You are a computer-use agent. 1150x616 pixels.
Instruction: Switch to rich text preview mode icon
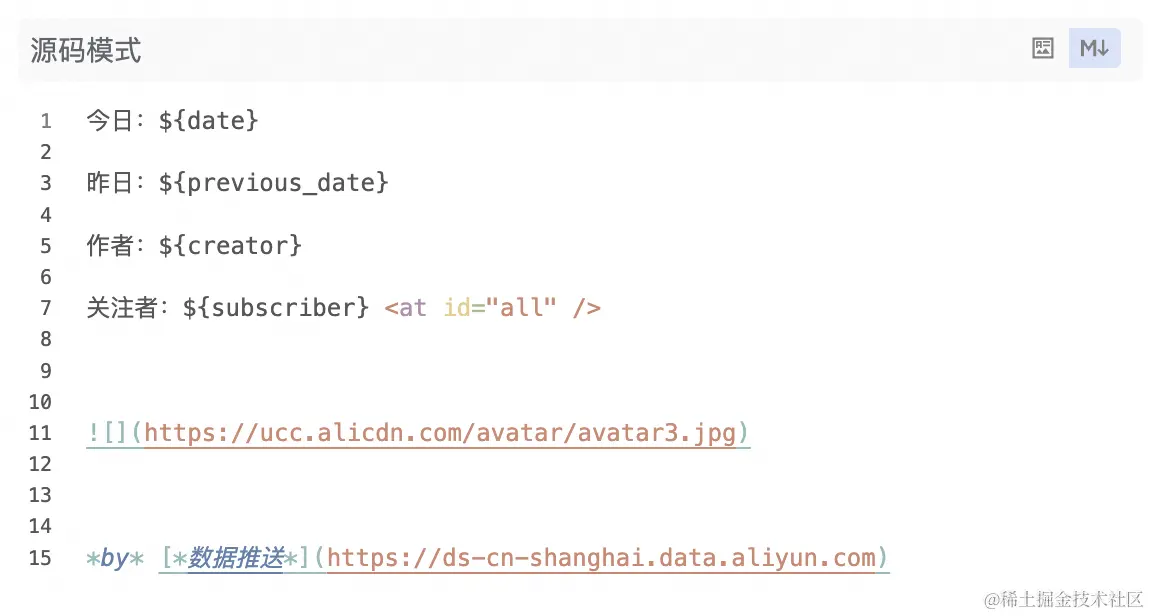pos(1043,48)
